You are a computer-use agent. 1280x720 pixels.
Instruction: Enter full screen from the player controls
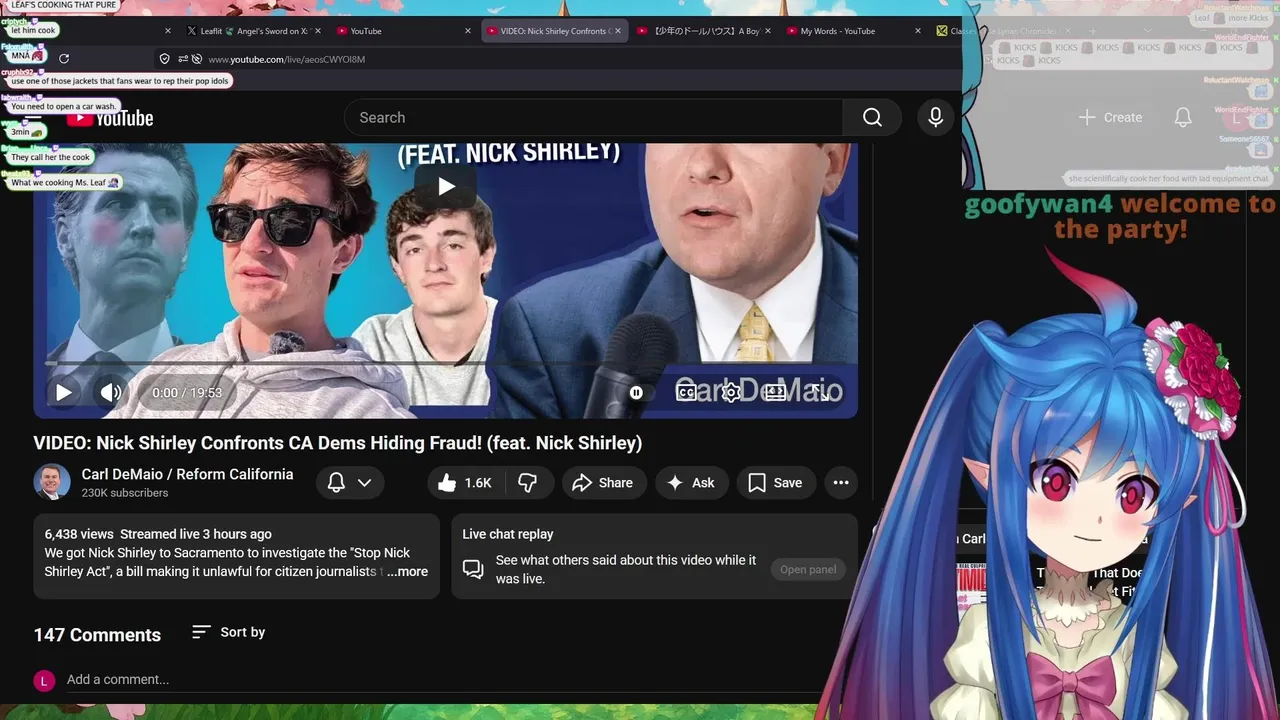[x=819, y=393]
